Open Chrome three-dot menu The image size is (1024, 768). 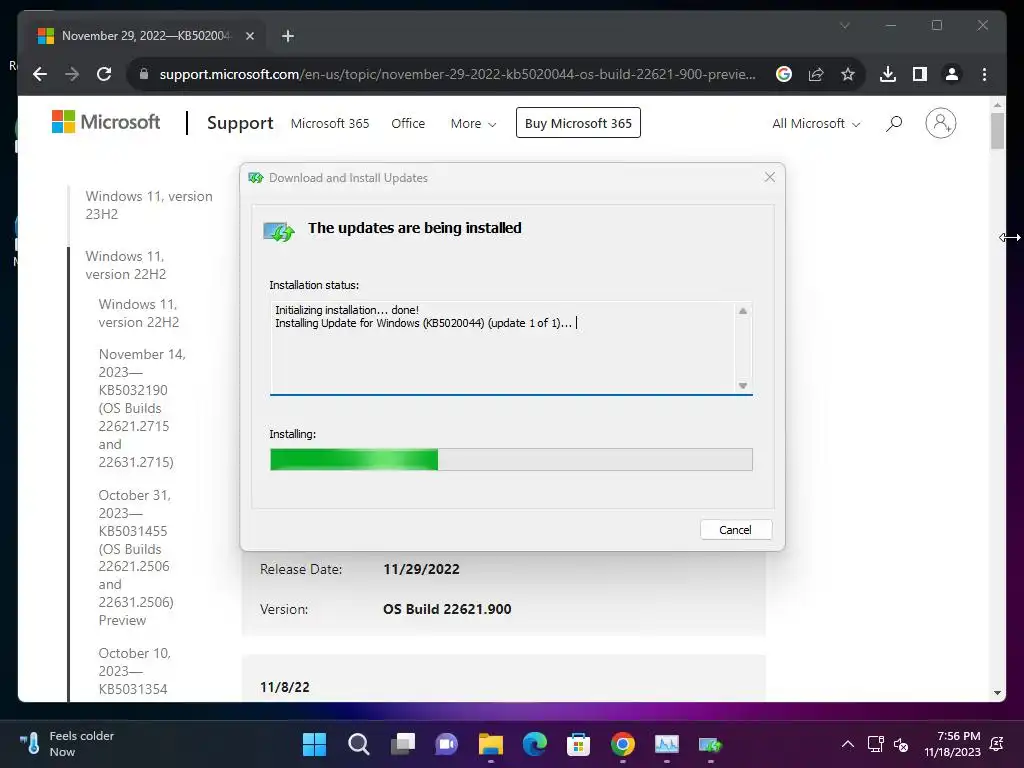point(984,74)
